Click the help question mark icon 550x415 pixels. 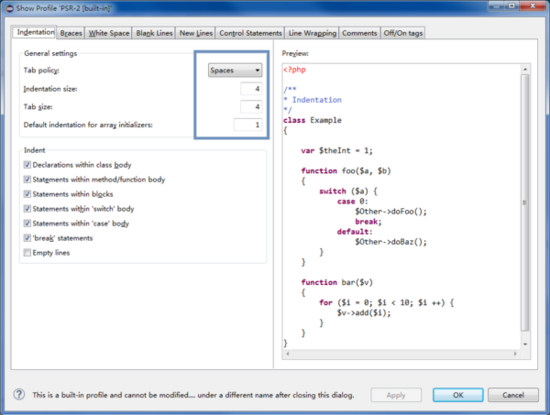[19, 395]
